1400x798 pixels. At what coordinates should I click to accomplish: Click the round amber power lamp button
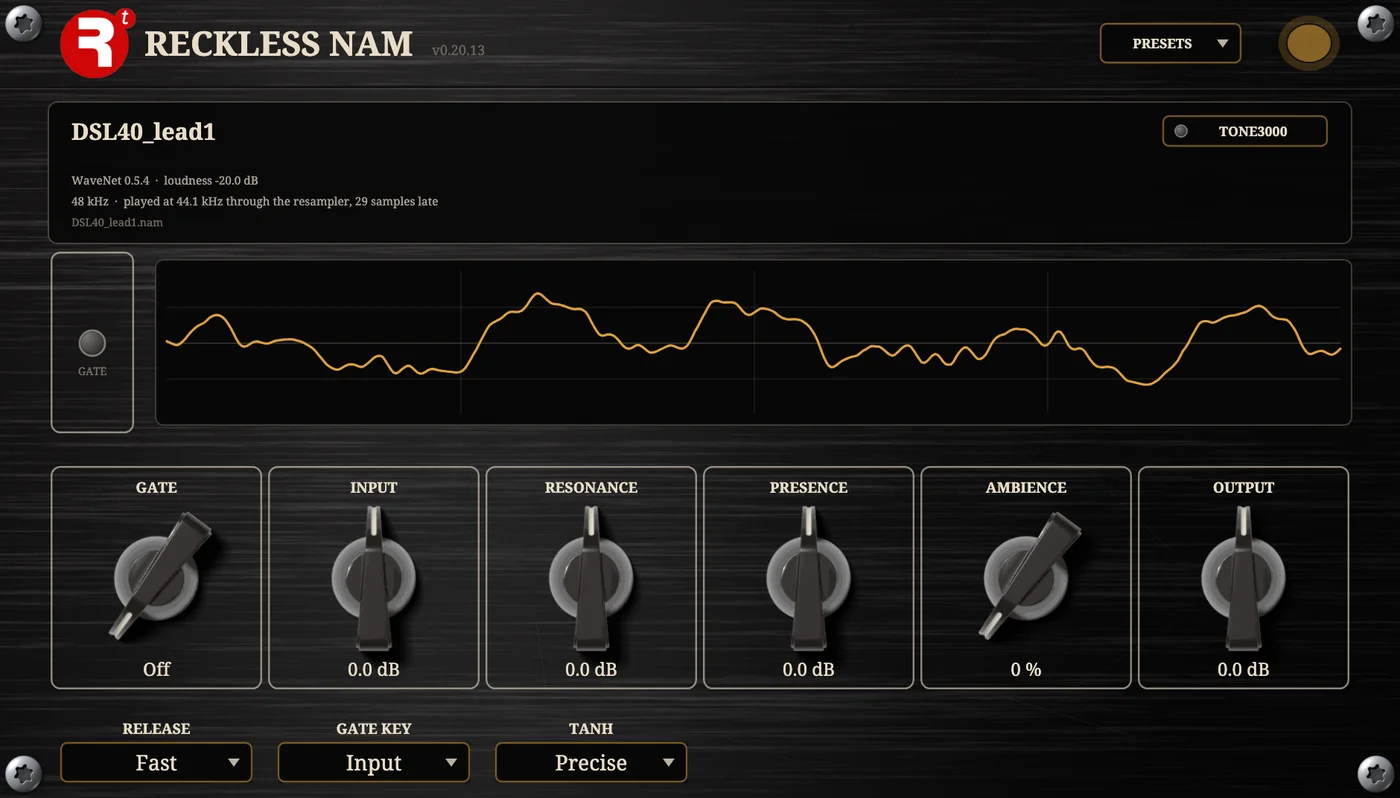click(1309, 44)
